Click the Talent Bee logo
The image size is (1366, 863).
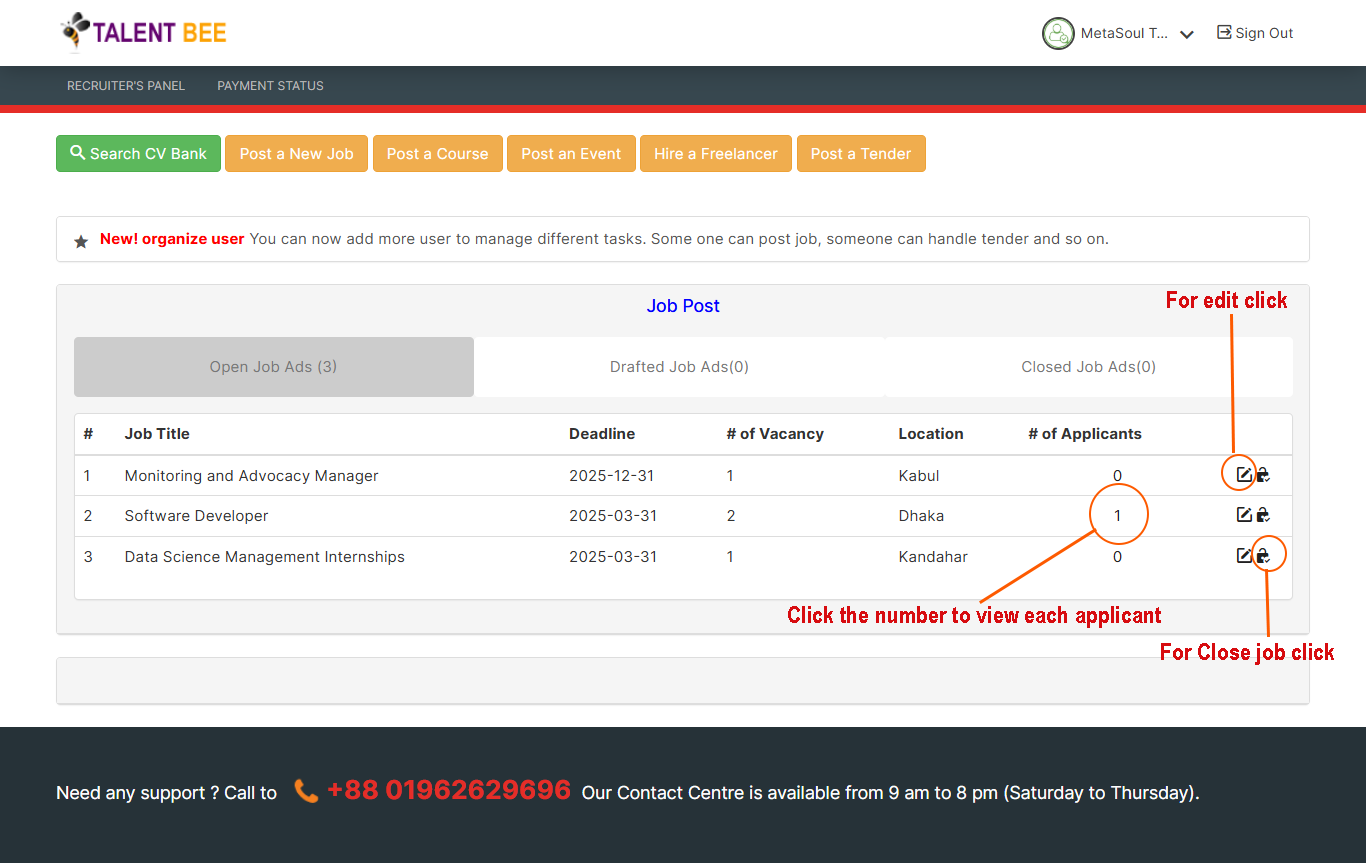click(144, 32)
